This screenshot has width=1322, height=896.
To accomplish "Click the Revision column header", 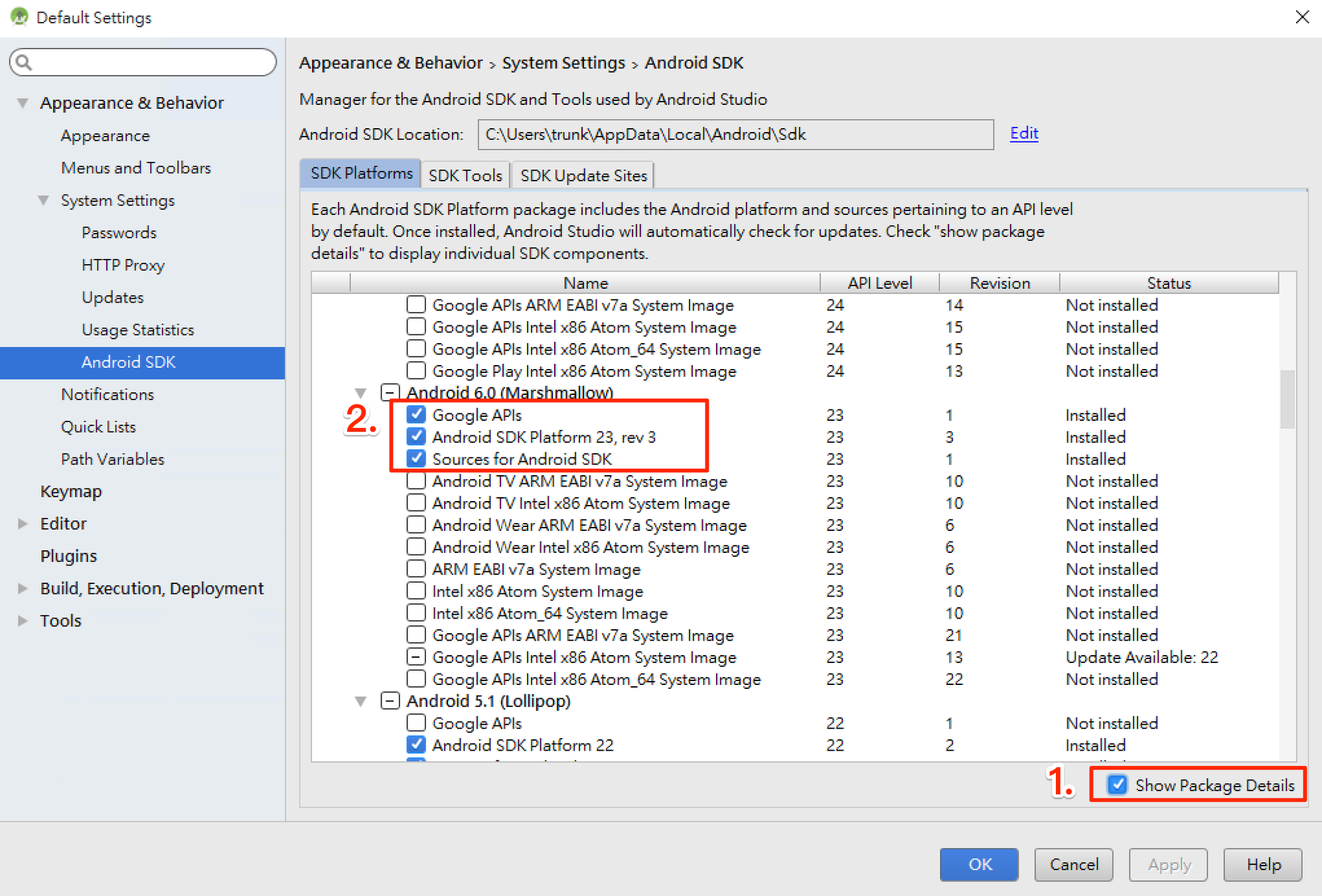I will (999, 283).
